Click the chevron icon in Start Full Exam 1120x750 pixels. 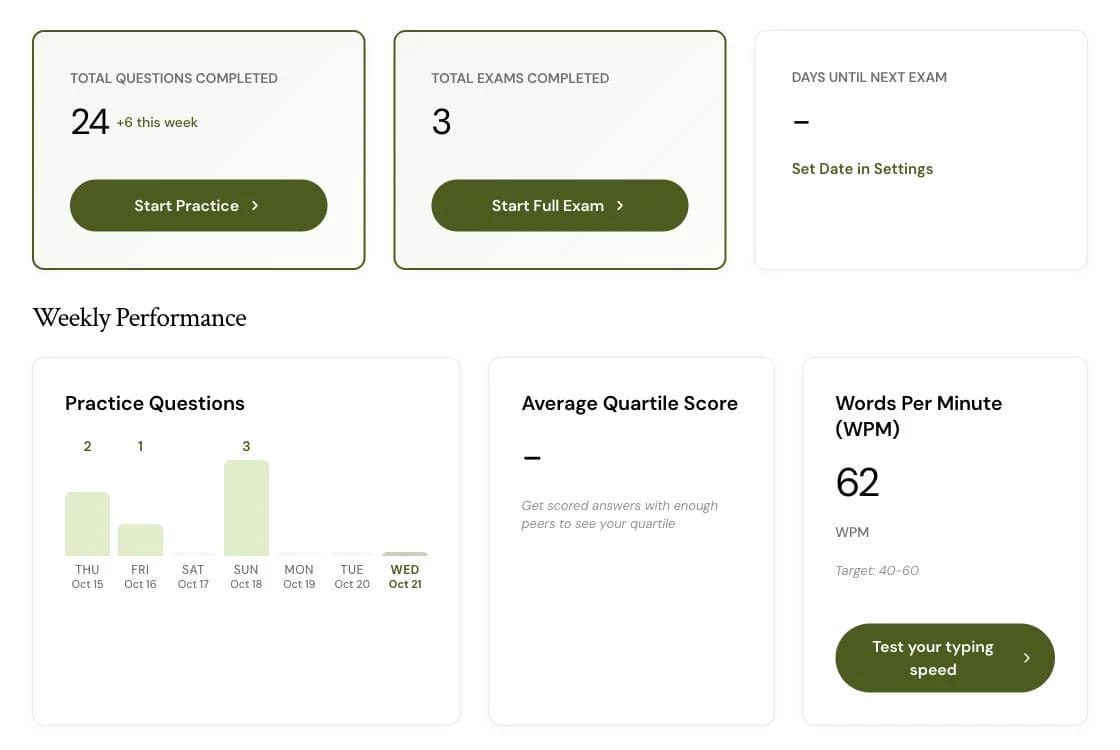[620, 206]
